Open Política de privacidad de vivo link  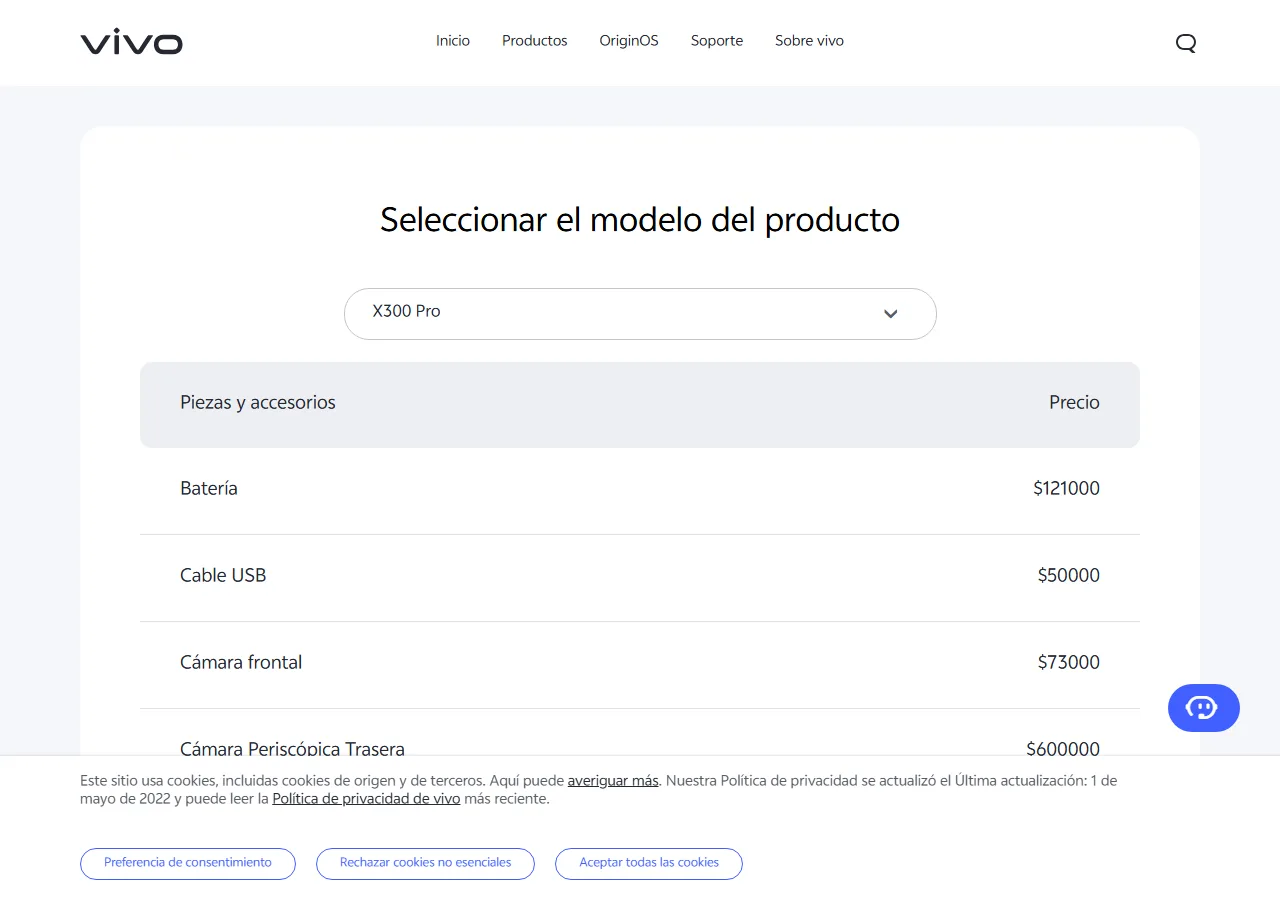(366, 799)
